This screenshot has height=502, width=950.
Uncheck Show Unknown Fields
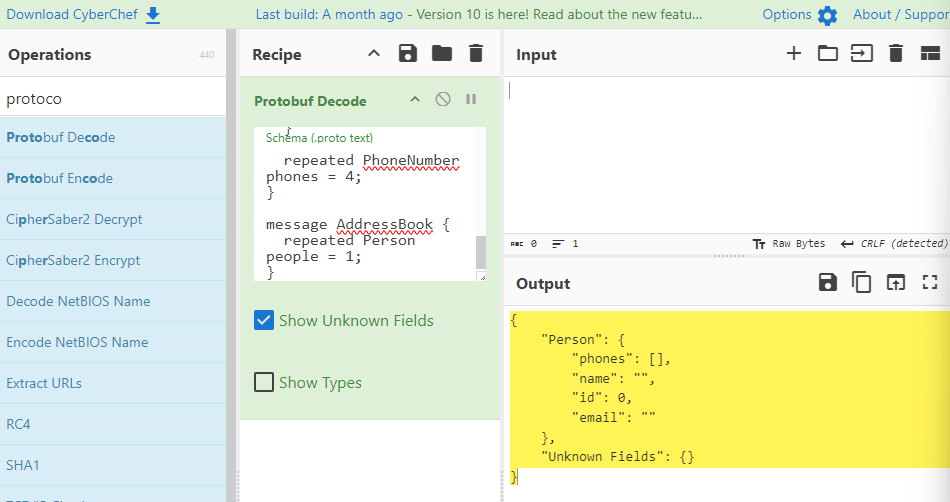coord(264,321)
